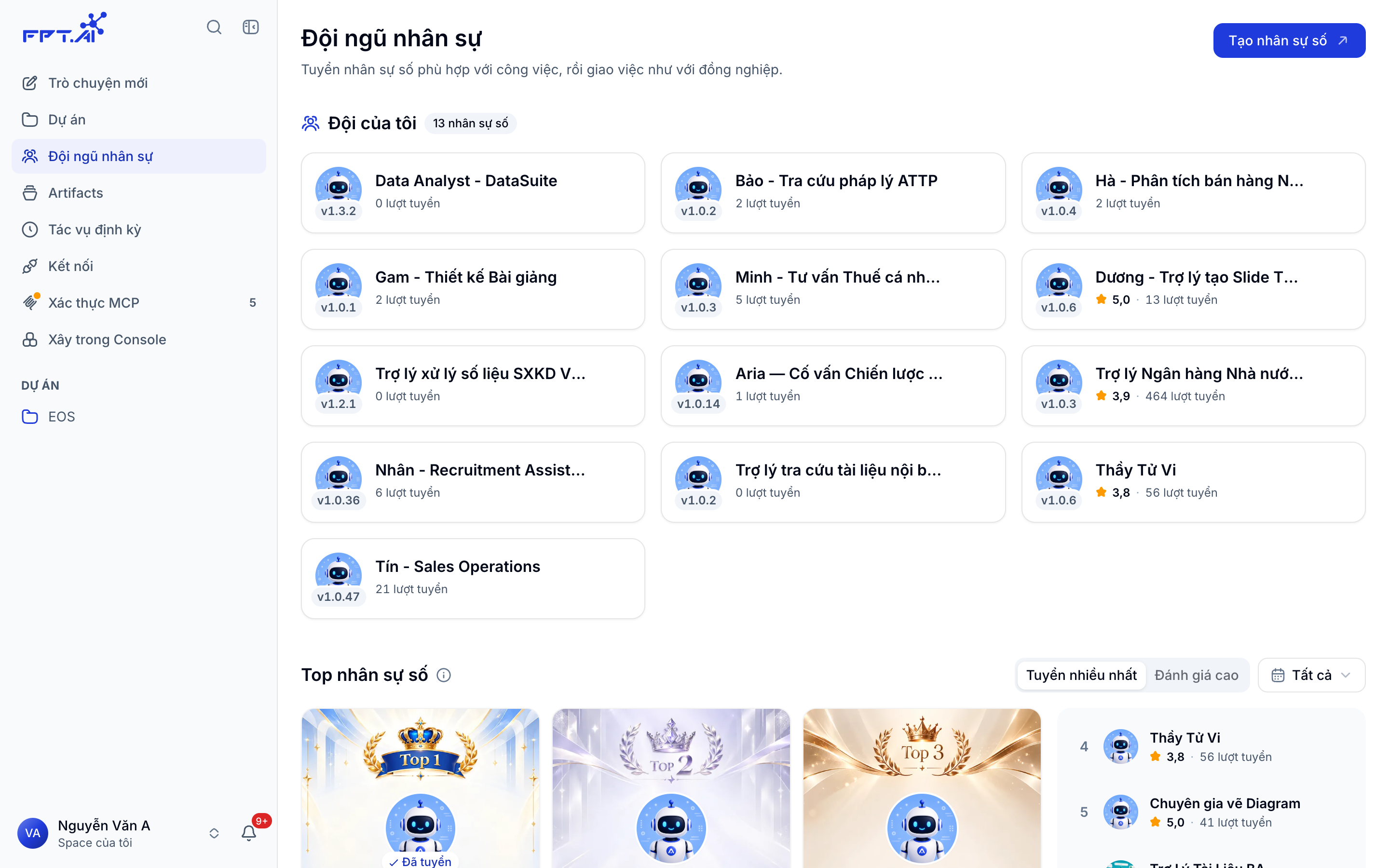Collapse the sidebar panel icon
Screen dimensions: 1389x868
point(251,27)
